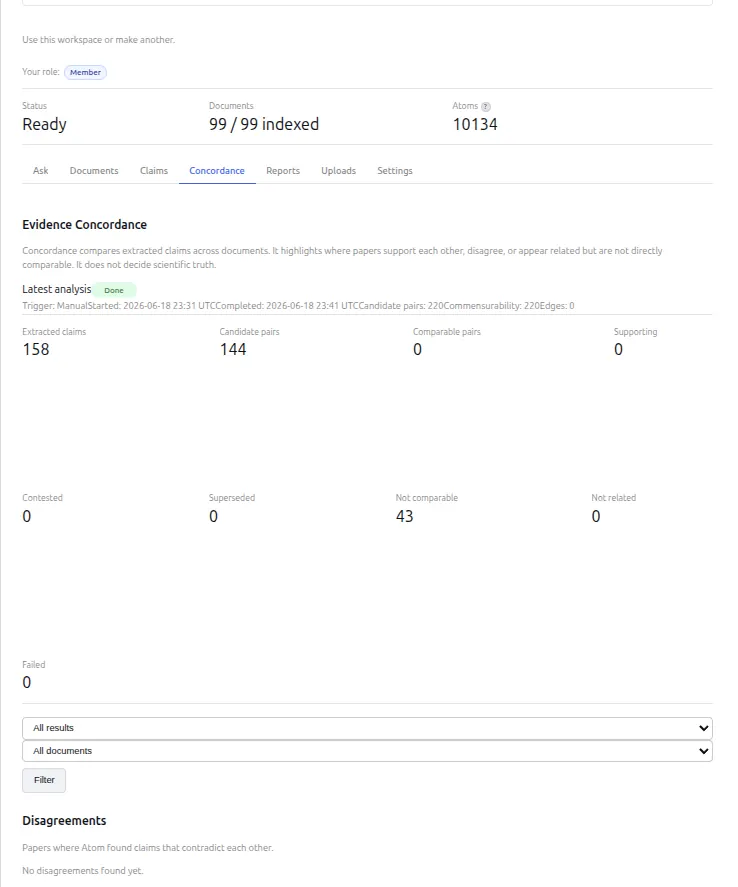The width and height of the screenshot is (738, 887).
Task: Click the All results dropdown chevron arrow
Action: coord(704,728)
